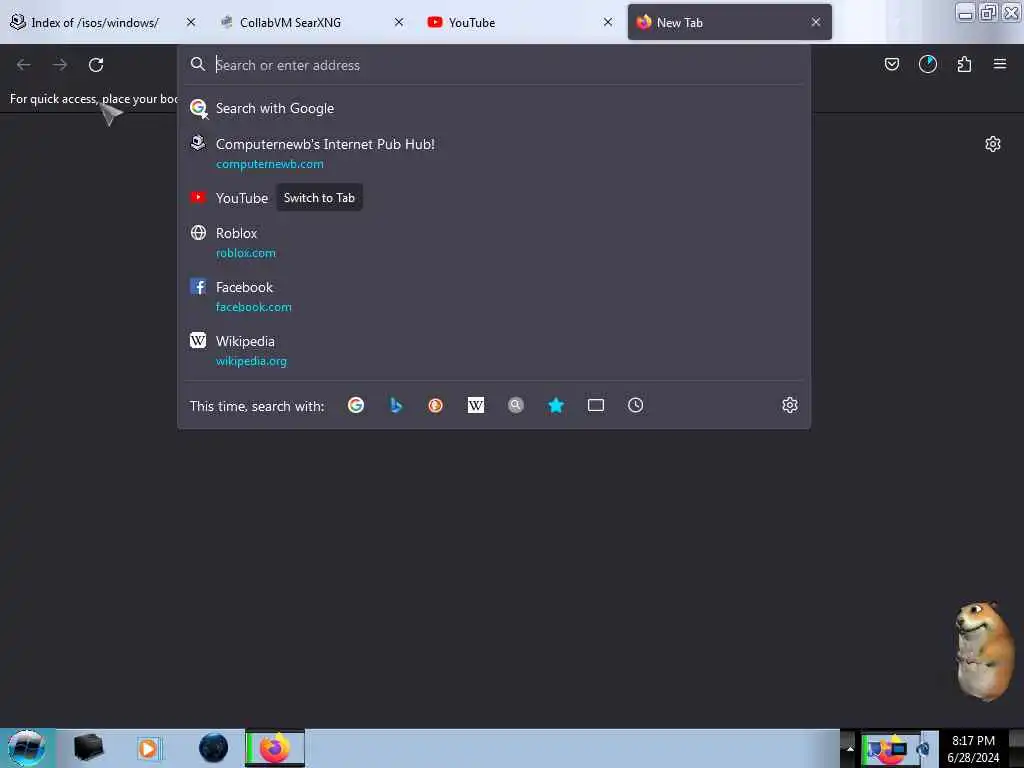Open the Roblox suggestion
Viewport: 1024px width, 768px height.
point(494,242)
